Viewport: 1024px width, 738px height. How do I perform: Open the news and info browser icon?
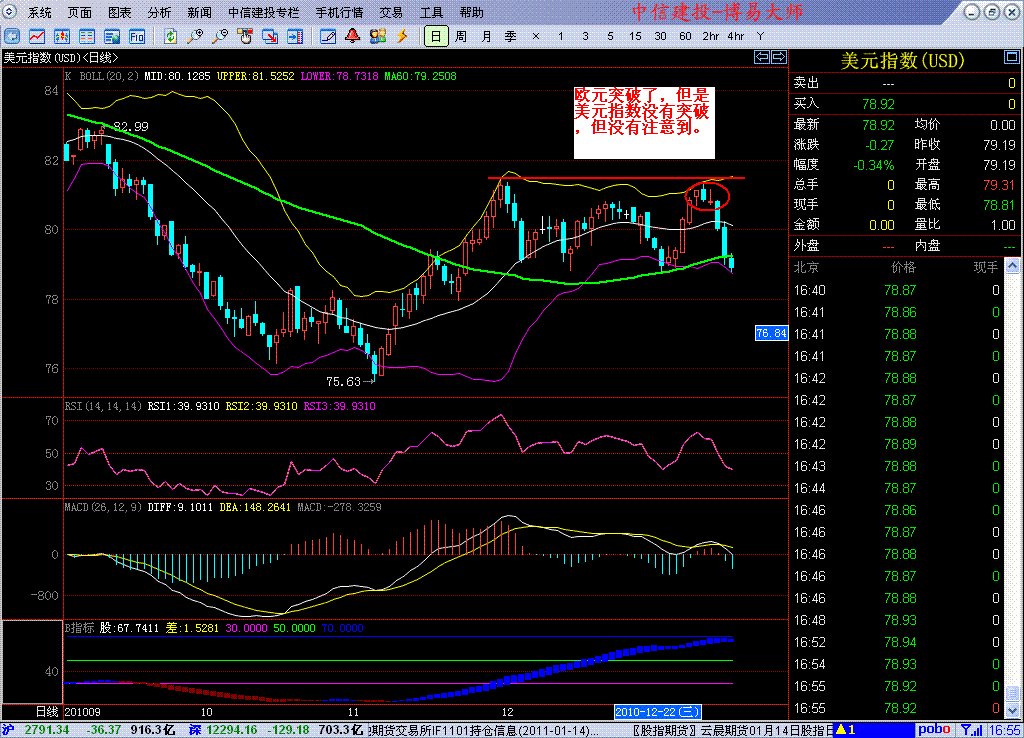112,37
